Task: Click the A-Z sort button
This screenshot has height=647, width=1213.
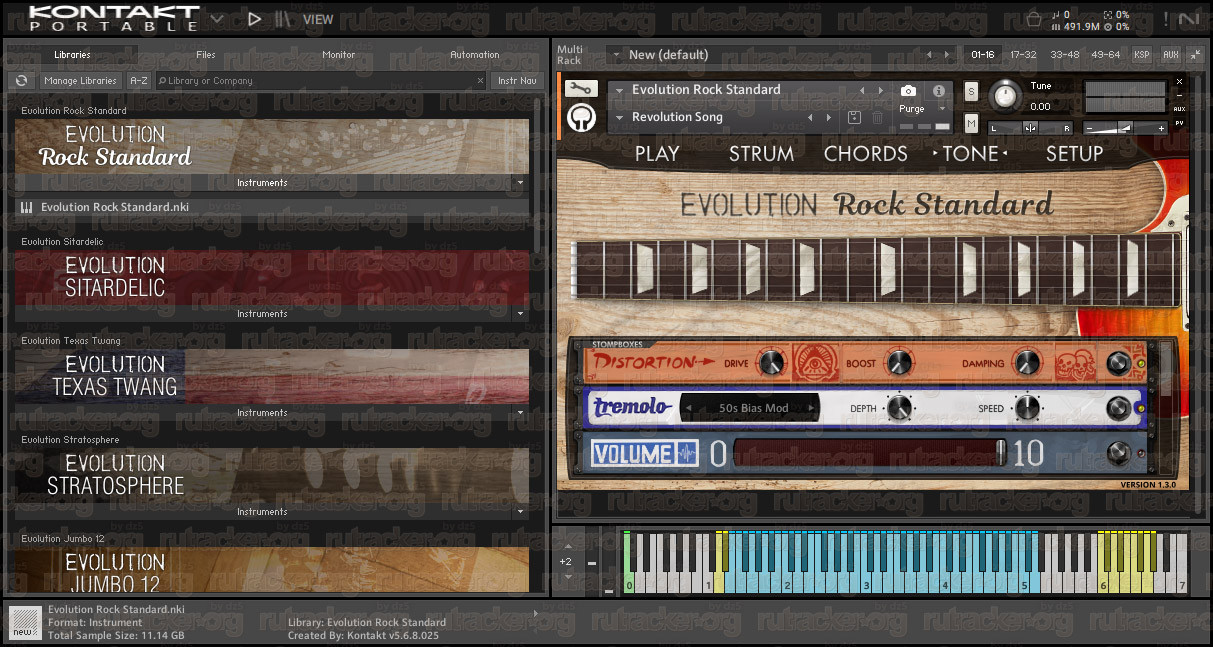Action: 139,81
